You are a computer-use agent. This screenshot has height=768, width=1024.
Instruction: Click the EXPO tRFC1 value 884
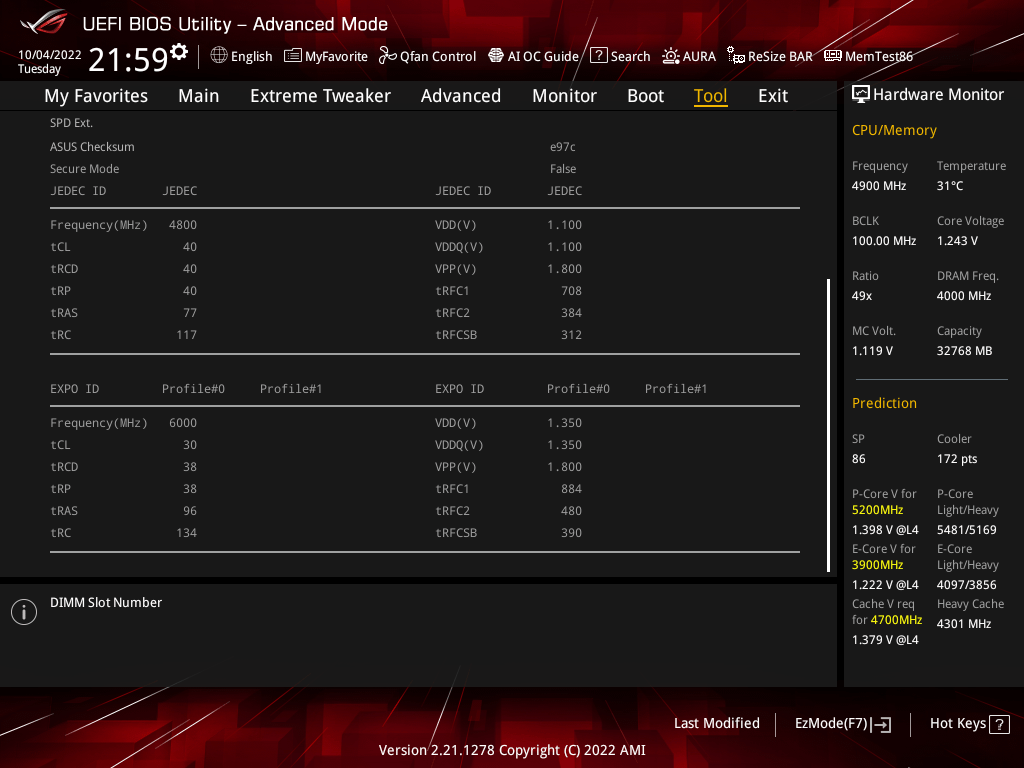[571, 488]
